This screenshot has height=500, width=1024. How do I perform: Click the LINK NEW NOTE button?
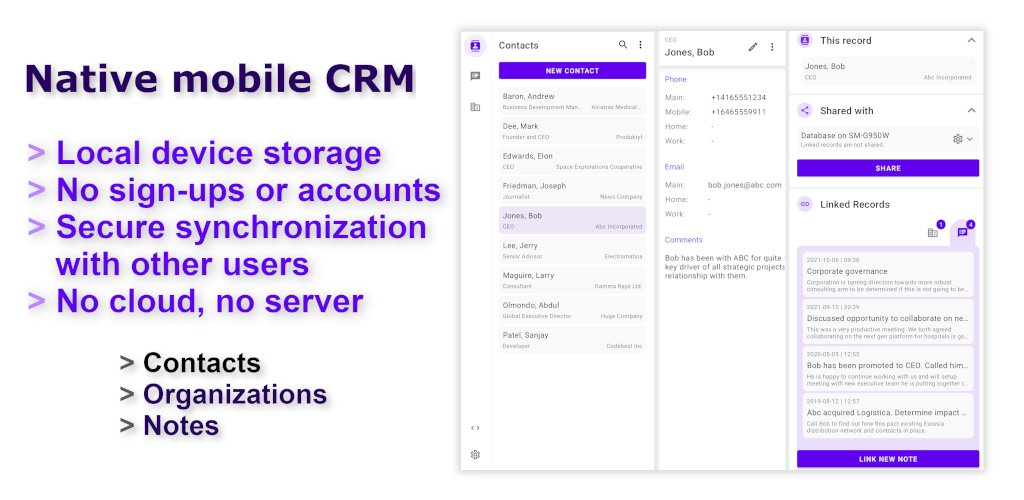click(888, 460)
